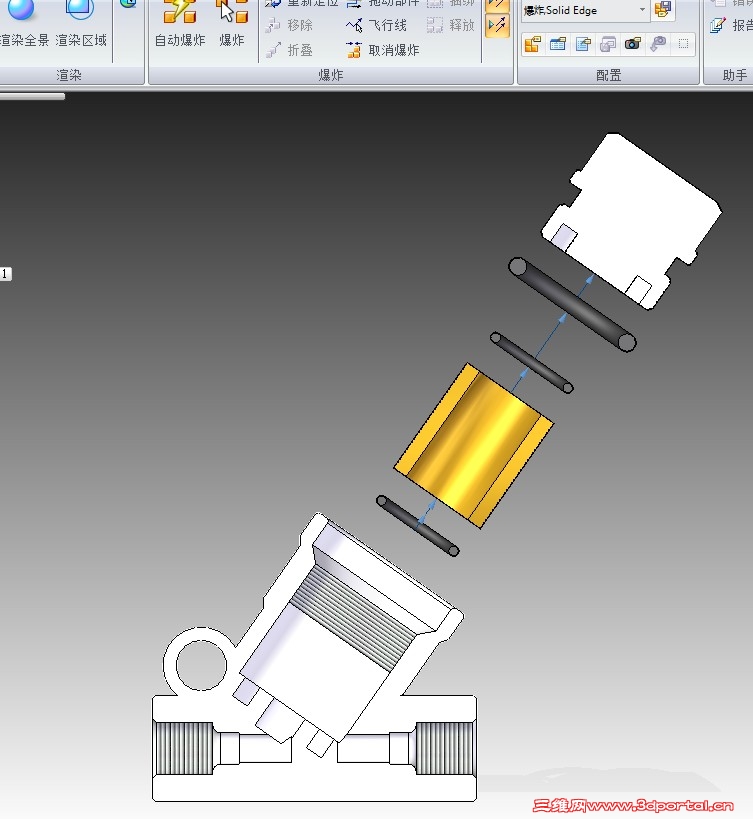Click the fourth gray windows configuration icon
Screen dimensions: 753x819
(x=608, y=44)
